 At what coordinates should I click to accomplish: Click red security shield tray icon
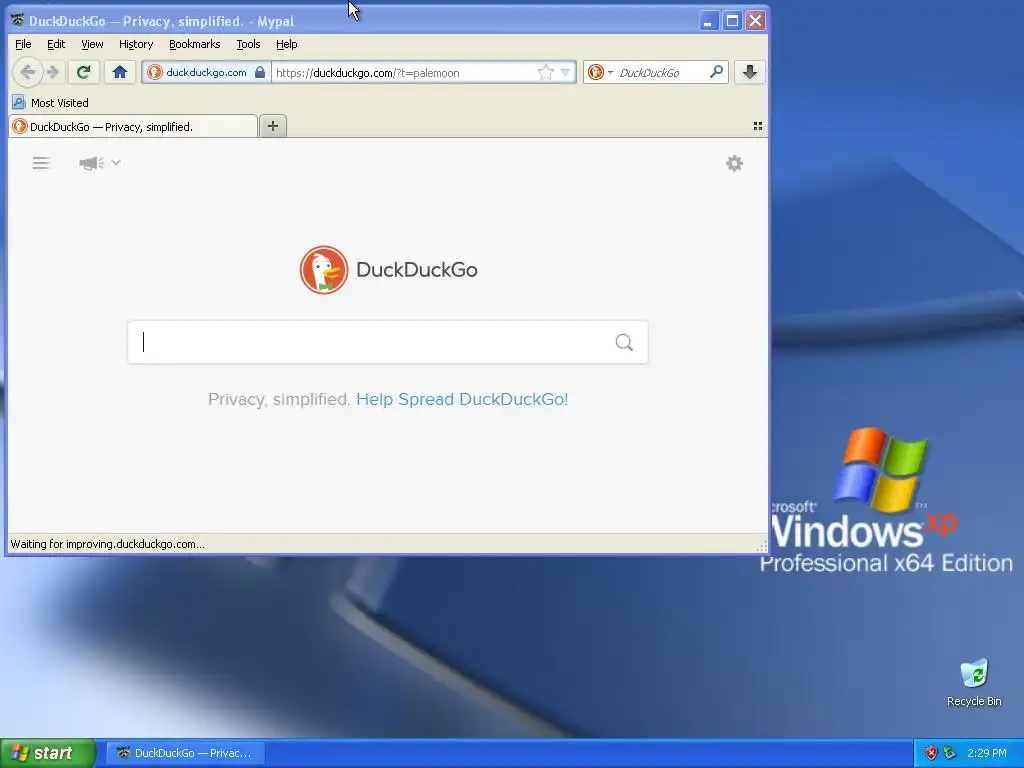[931, 753]
